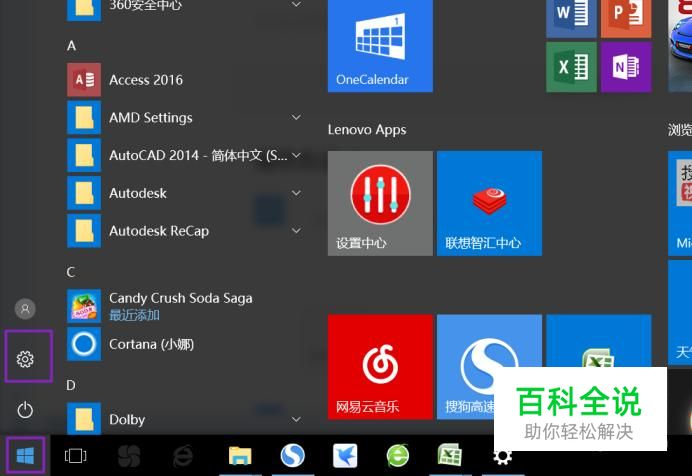Launch the 网易云音乐 tile
This screenshot has width=692, height=476.
[380, 367]
